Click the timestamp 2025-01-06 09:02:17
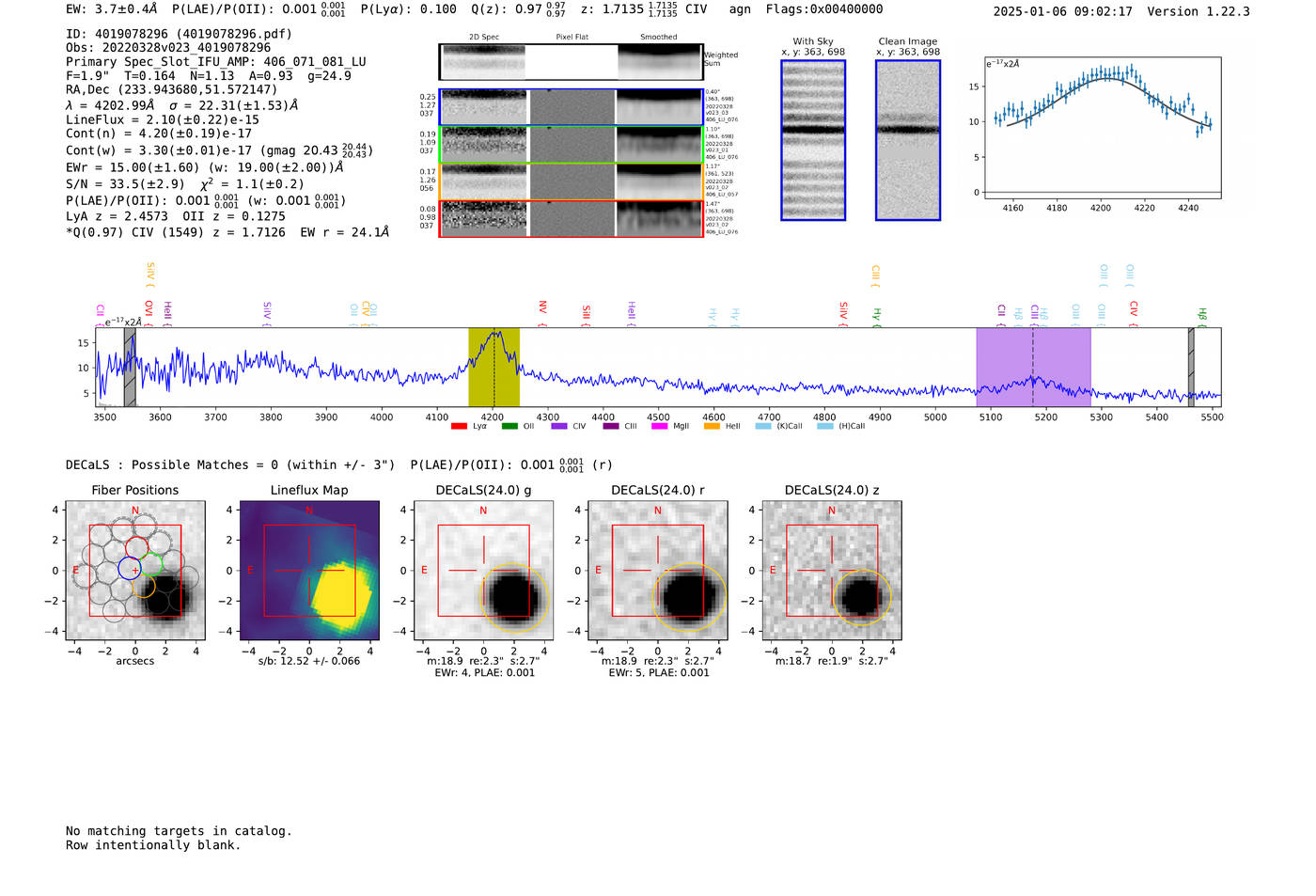 tap(1063, 12)
